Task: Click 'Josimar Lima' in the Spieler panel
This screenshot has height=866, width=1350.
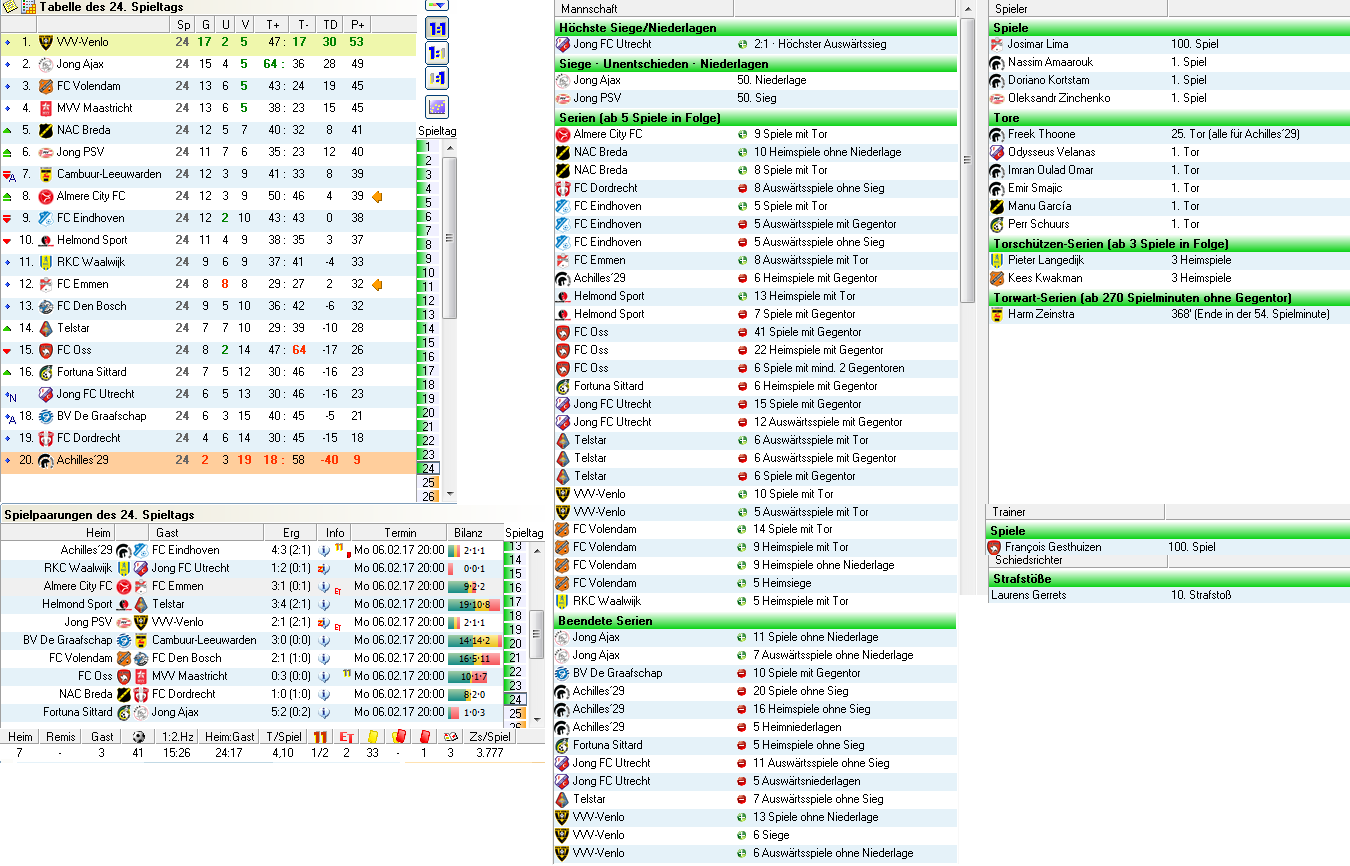Action: pos(1038,44)
